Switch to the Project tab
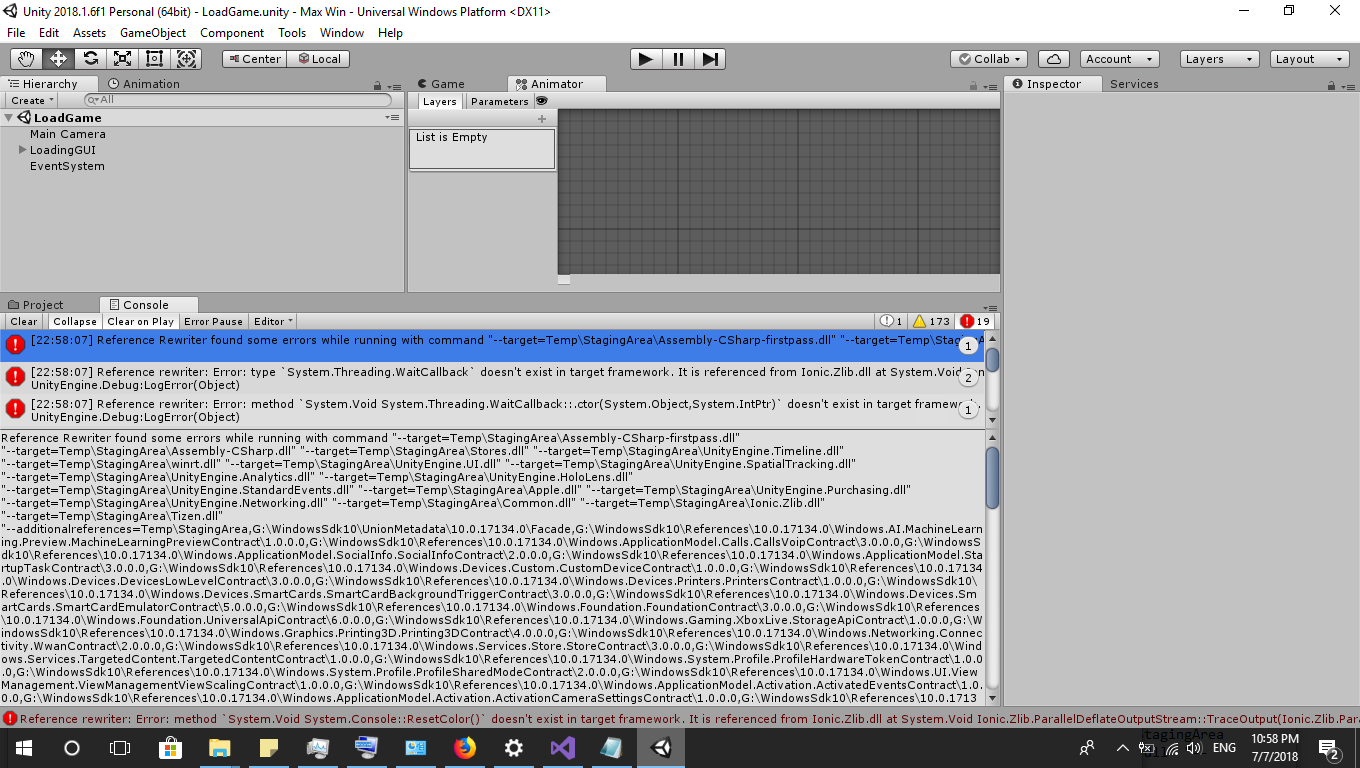 [35, 305]
